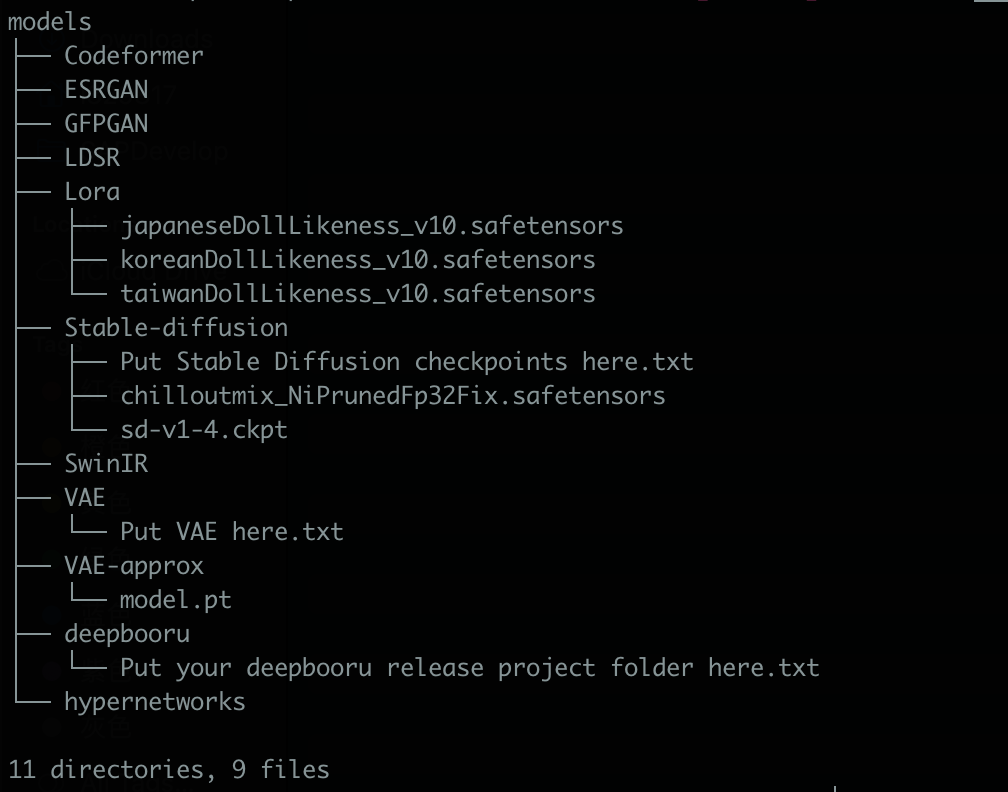Select chilloutmix_NiPrunedFp32Fix.safetensors file
Image resolution: width=1008 pixels, height=792 pixels.
tap(392, 395)
